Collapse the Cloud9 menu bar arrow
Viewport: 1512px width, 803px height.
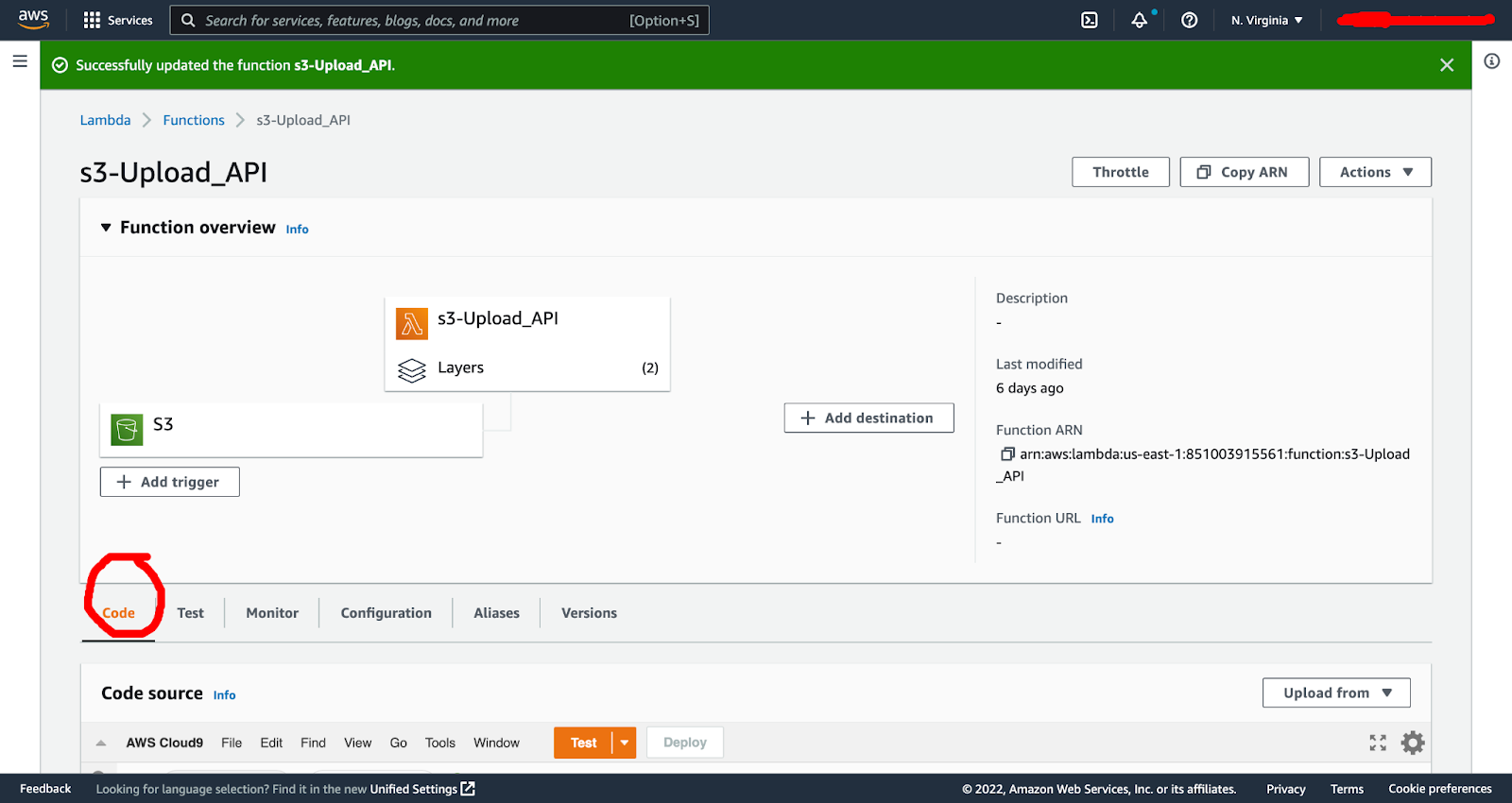coord(101,743)
